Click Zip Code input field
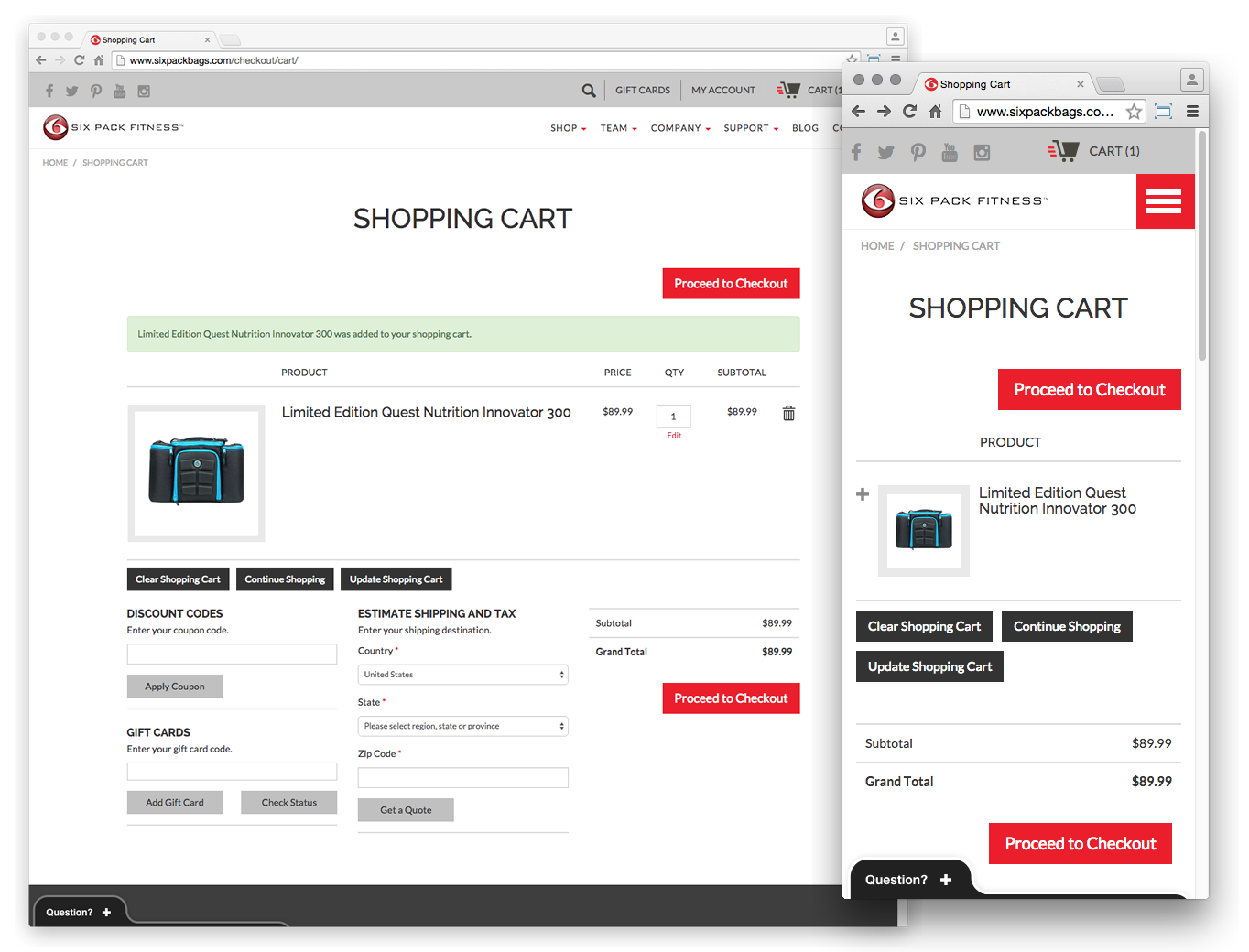Image resolution: width=1249 pixels, height=952 pixels. [x=462, y=778]
